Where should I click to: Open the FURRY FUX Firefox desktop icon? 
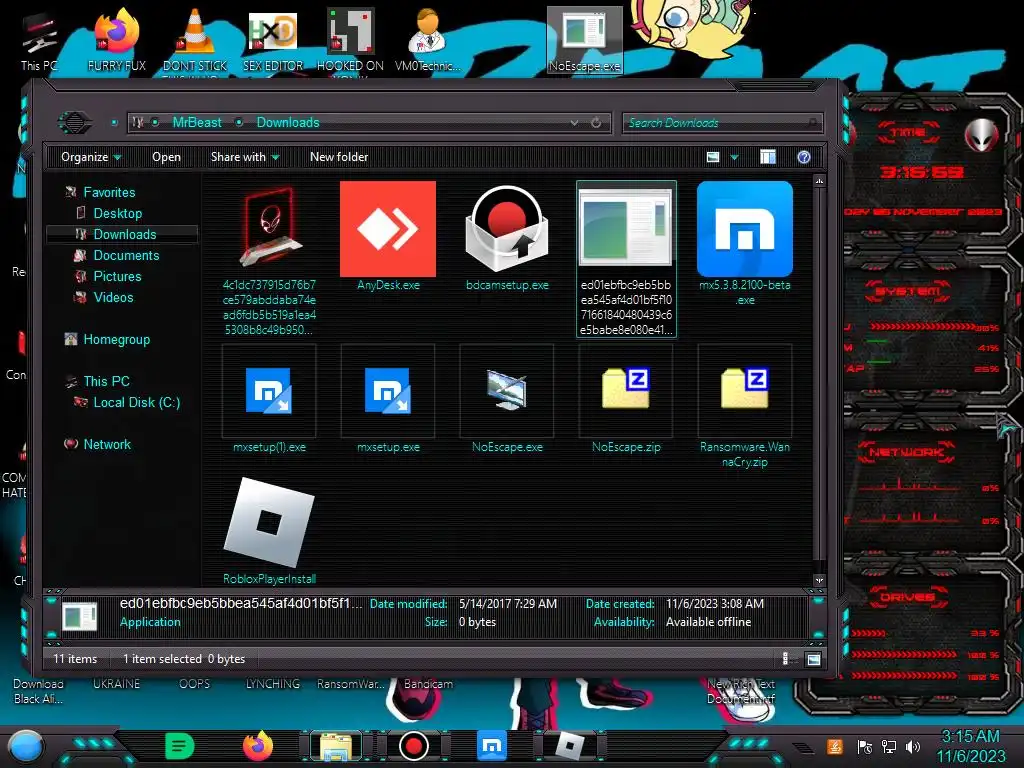tap(117, 40)
